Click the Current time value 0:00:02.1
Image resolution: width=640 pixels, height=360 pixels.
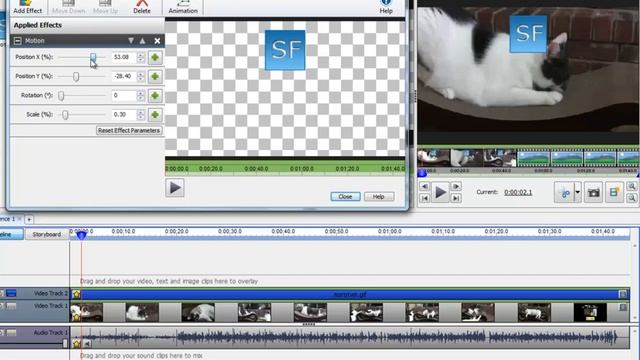coord(518,192)
